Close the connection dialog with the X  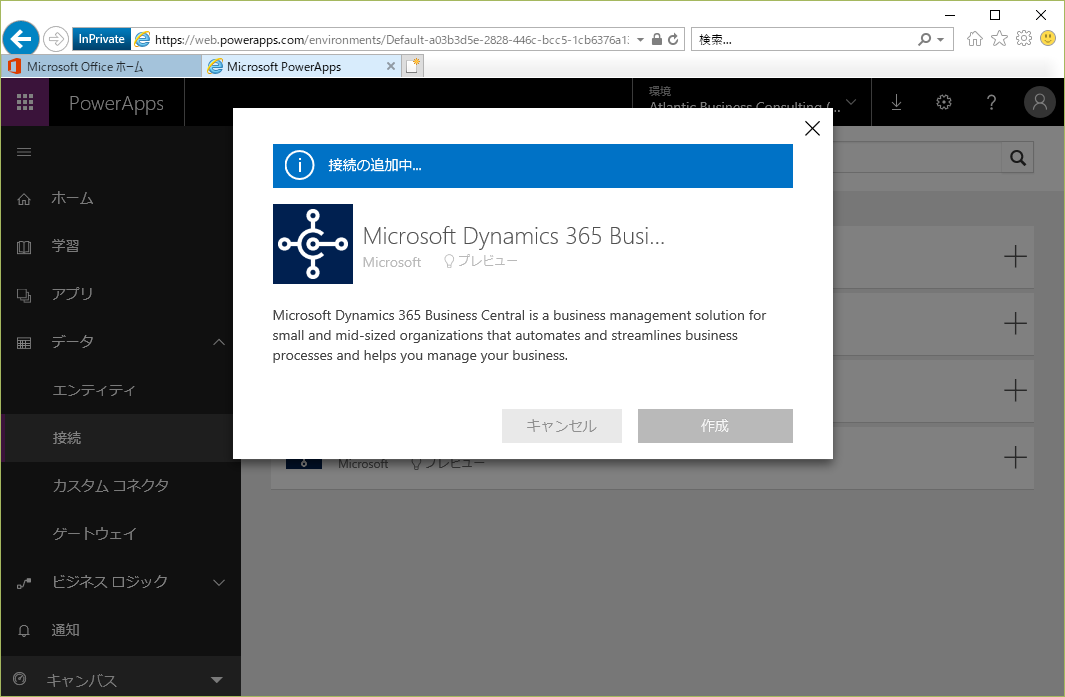812,128
